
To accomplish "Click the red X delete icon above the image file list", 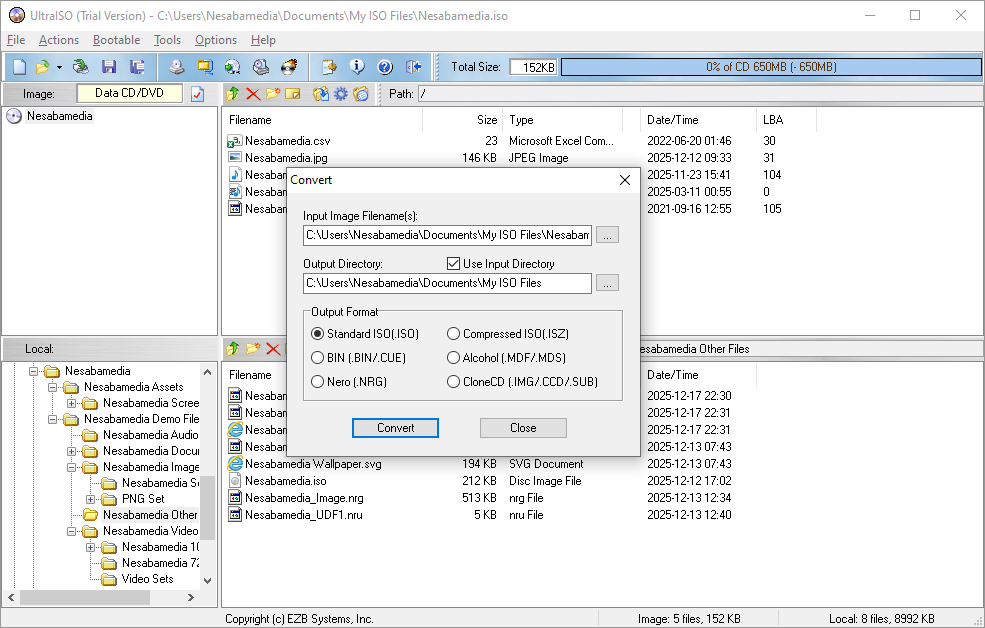I will coord(253,94).
